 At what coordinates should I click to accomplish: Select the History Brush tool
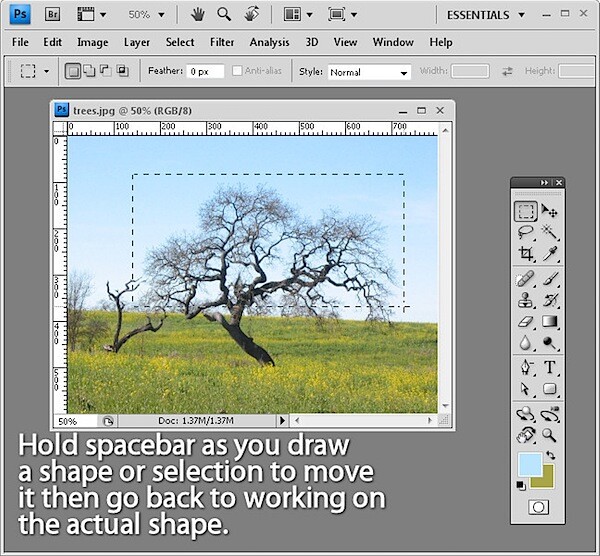(x=549, y=300)
